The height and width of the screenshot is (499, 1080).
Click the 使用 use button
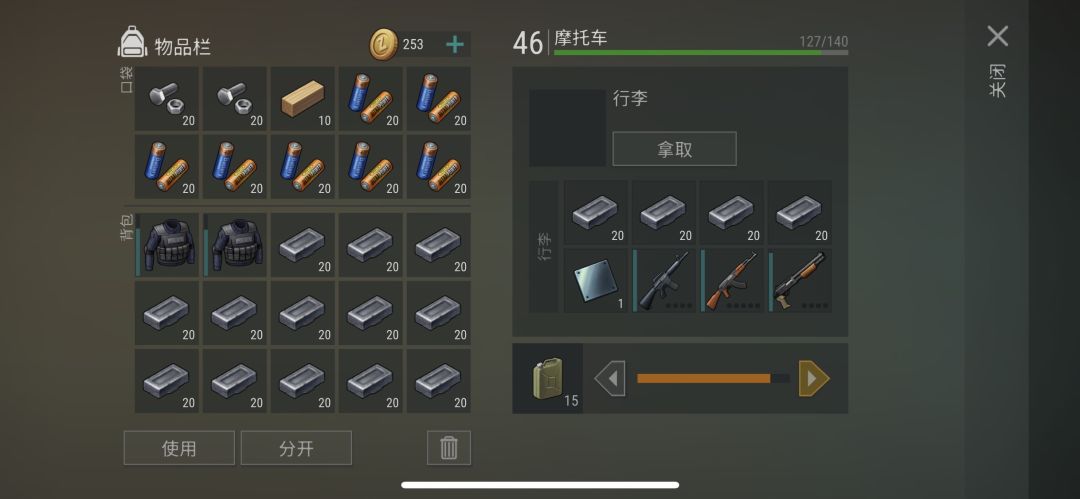pos(179,448)
